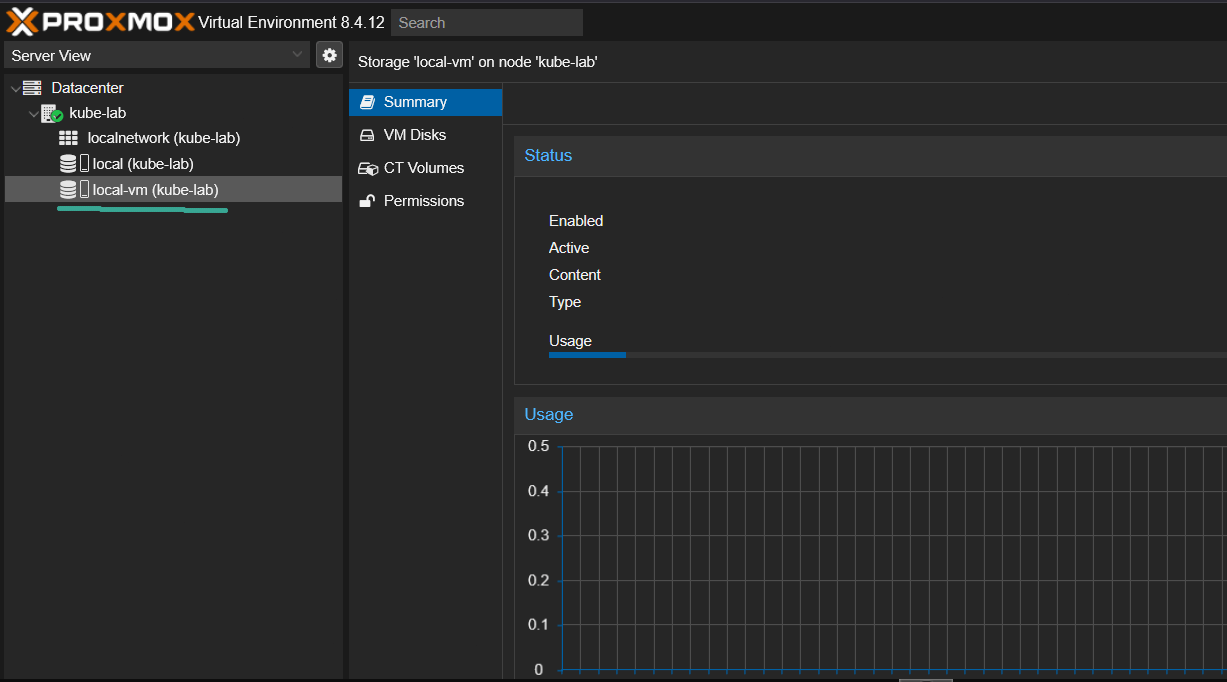
Task: Open the Server View dropdown
Action: 158,55
